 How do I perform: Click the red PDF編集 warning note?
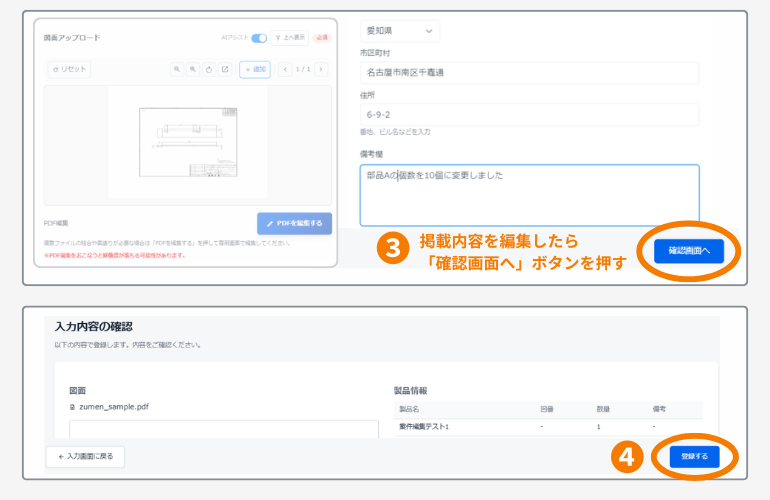tap(115, 255)
